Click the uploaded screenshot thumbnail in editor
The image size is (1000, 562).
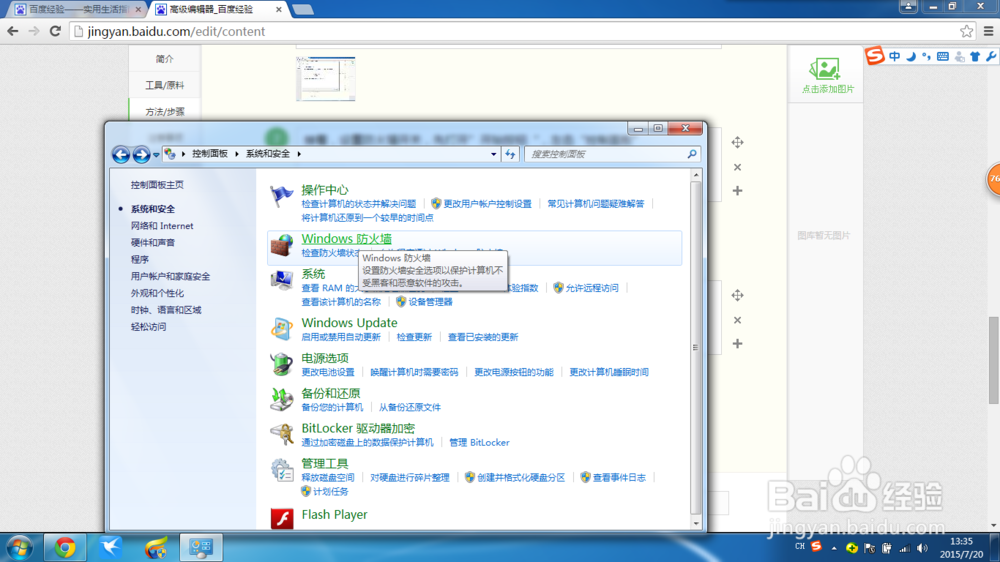325,78
